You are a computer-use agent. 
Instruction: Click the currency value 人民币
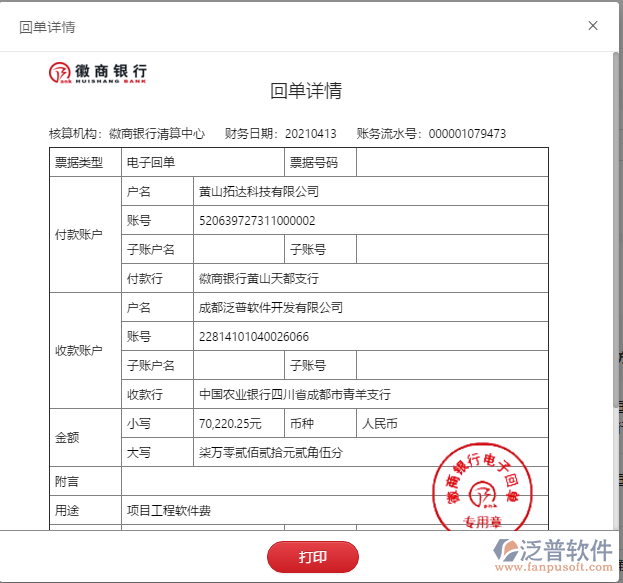[380, 424]
